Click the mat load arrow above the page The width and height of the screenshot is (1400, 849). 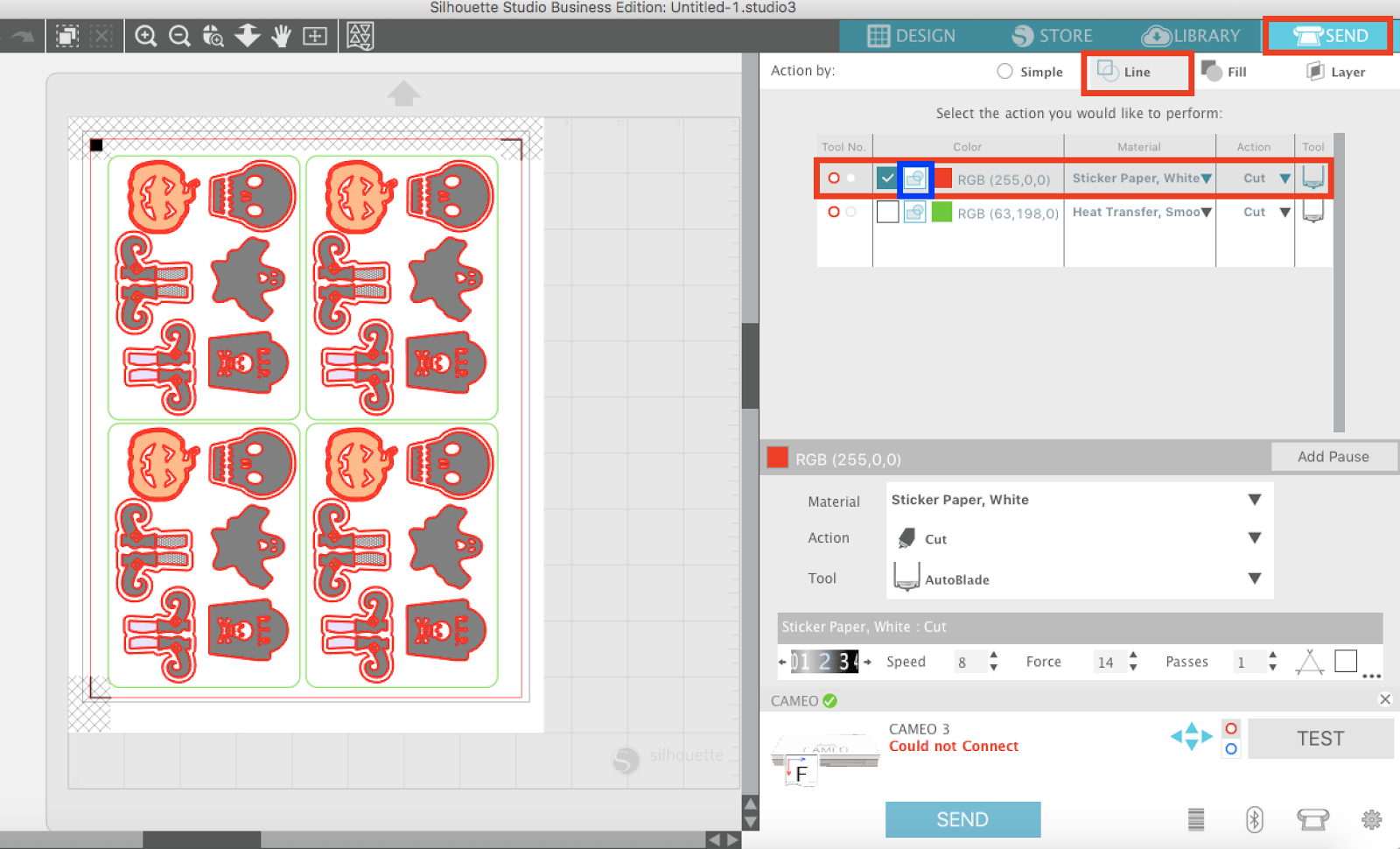pos(403,93)
